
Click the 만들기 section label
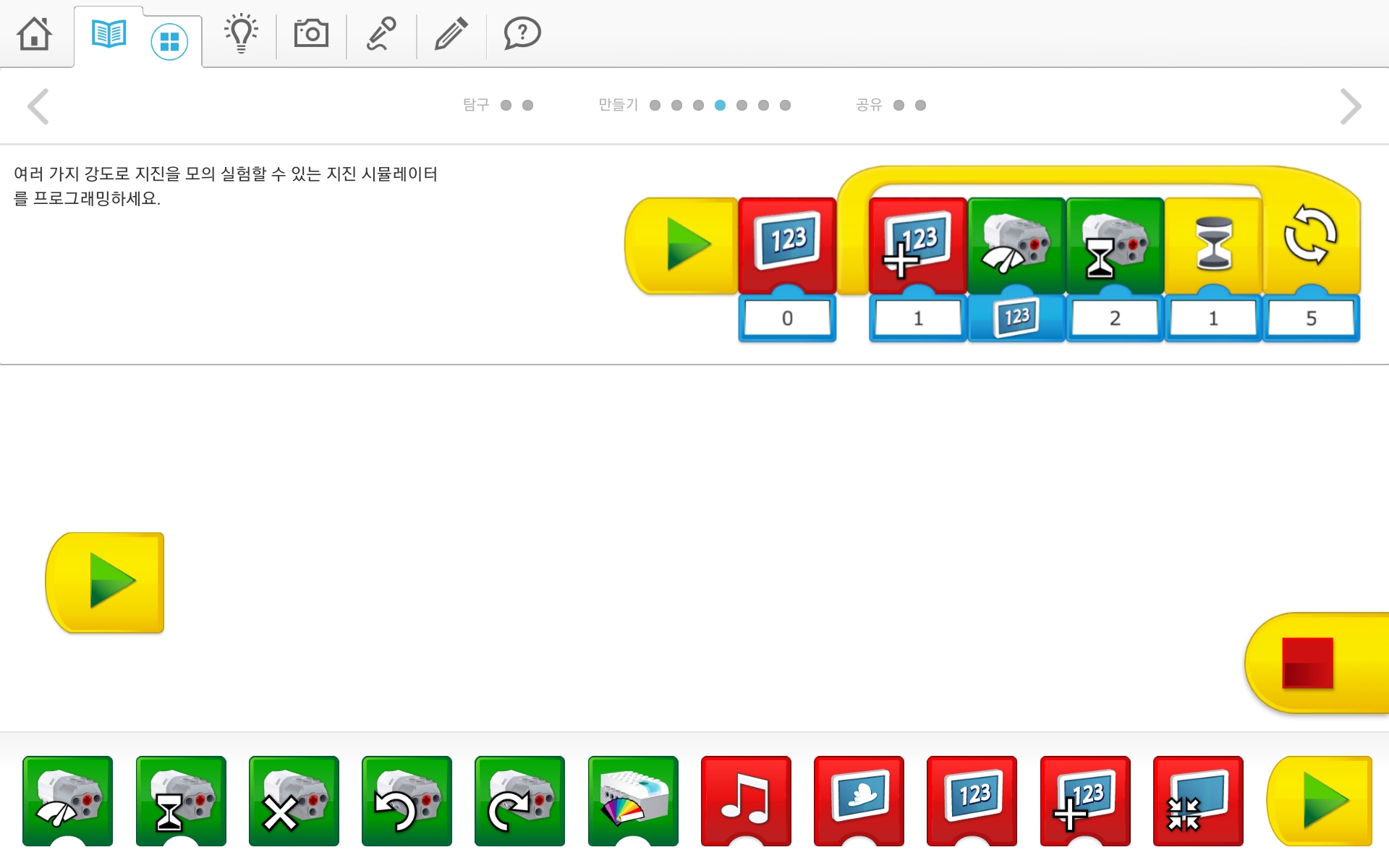coord(618,105)
